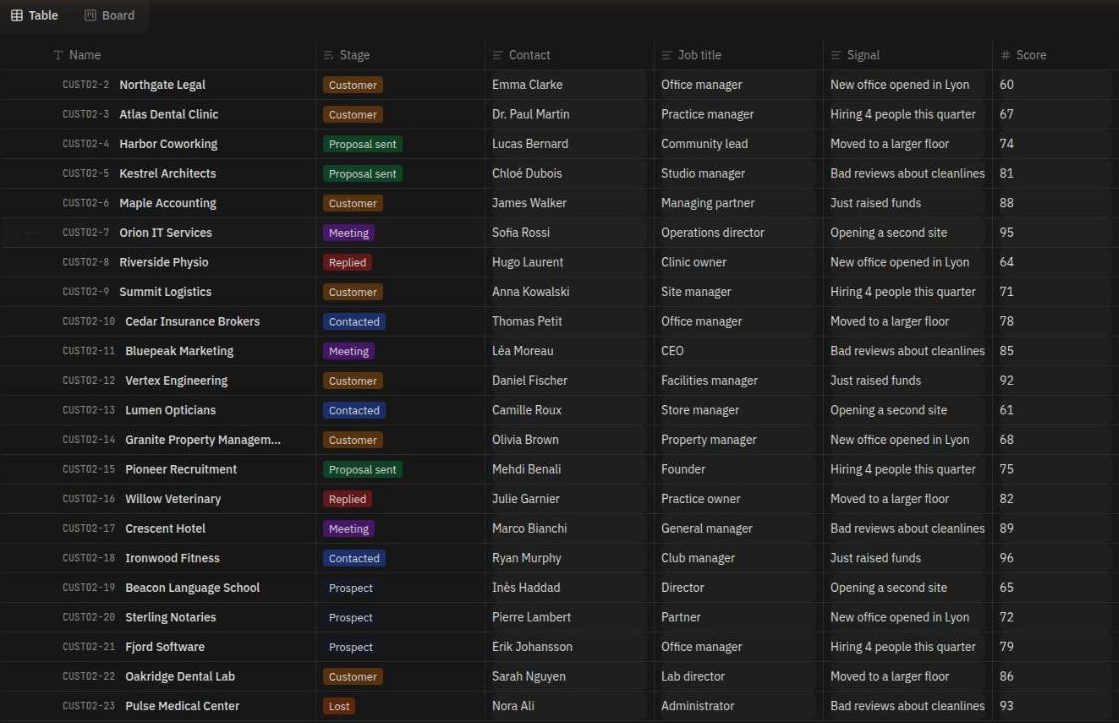
Task: Click the Hiring 4 people signal for Pioneer Recruitment
Action: pos(903,470)
